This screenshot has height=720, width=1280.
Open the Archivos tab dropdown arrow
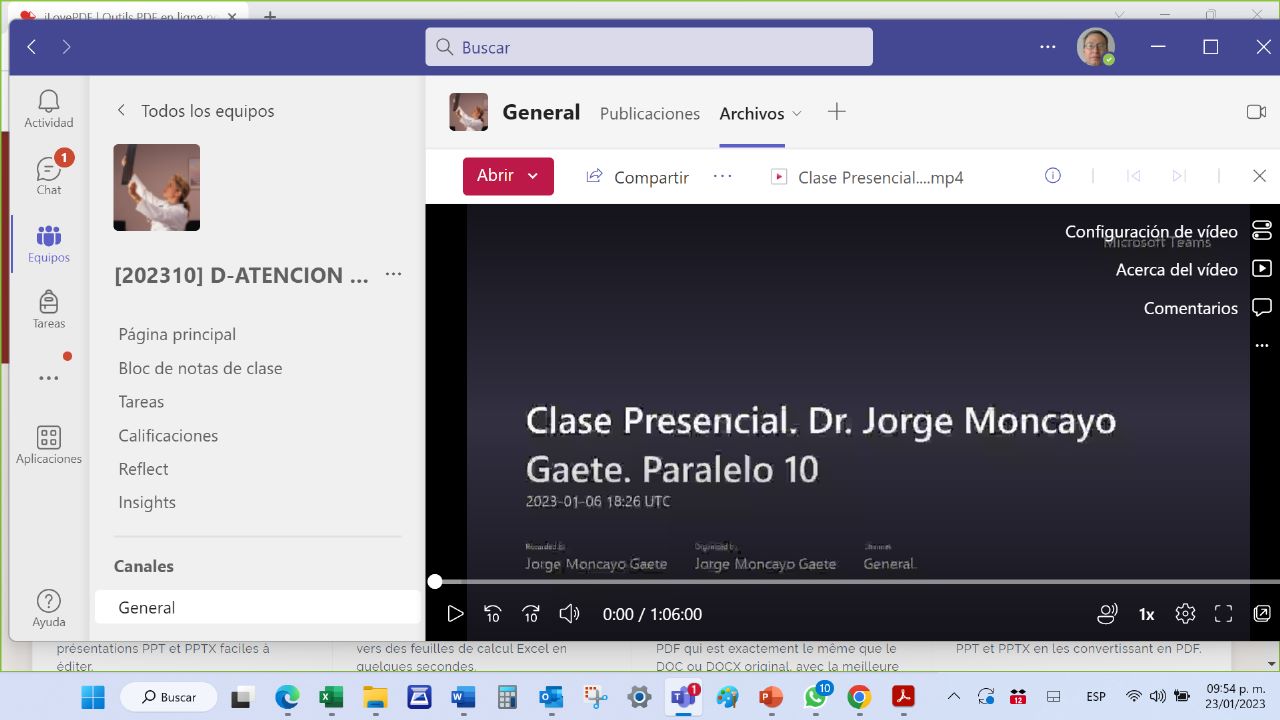point(797,114)
